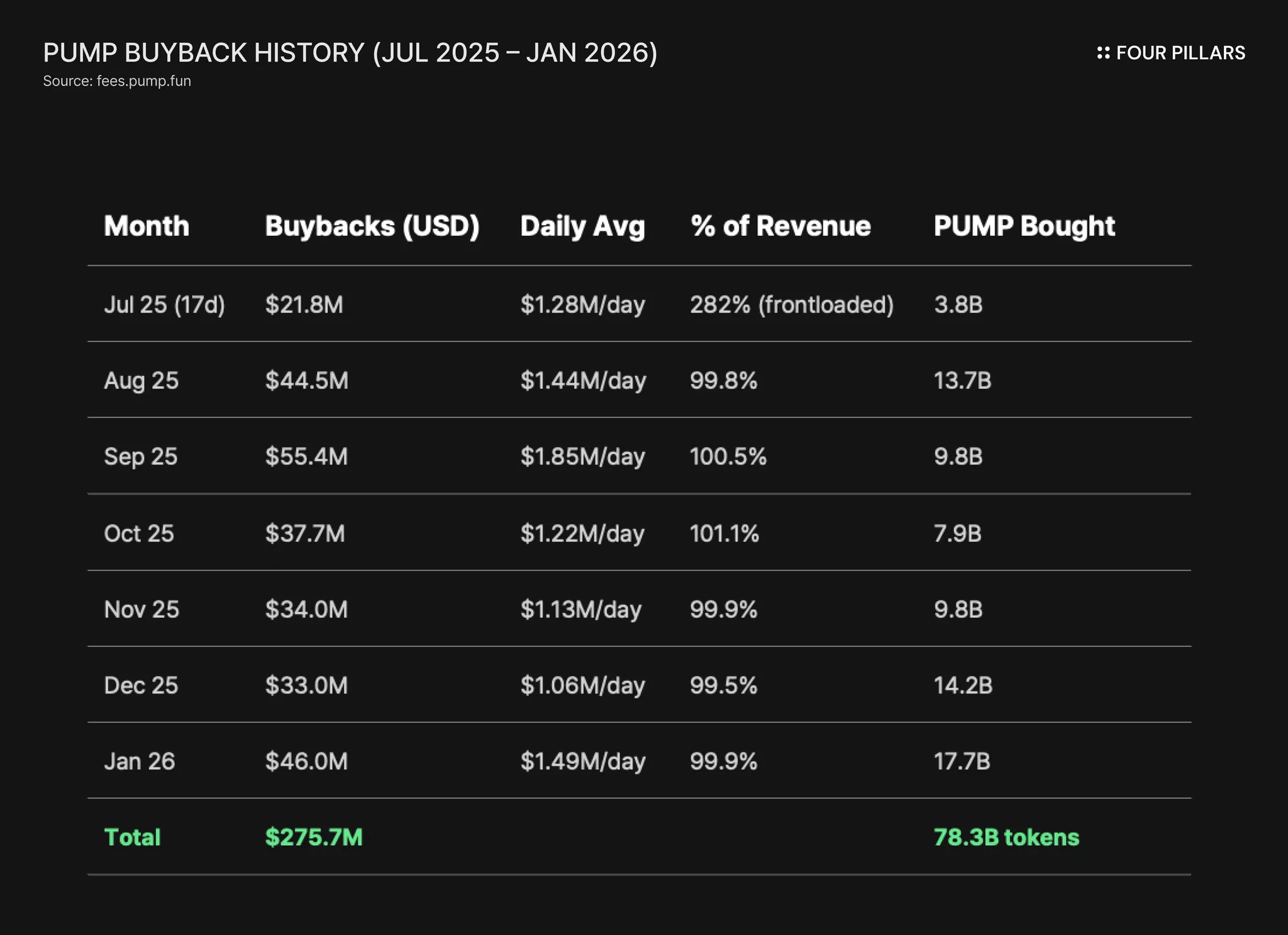Click the 14.2B PUMP bought cell
This screenshot has height=935, width=1288.
click(x=963, y=685)
